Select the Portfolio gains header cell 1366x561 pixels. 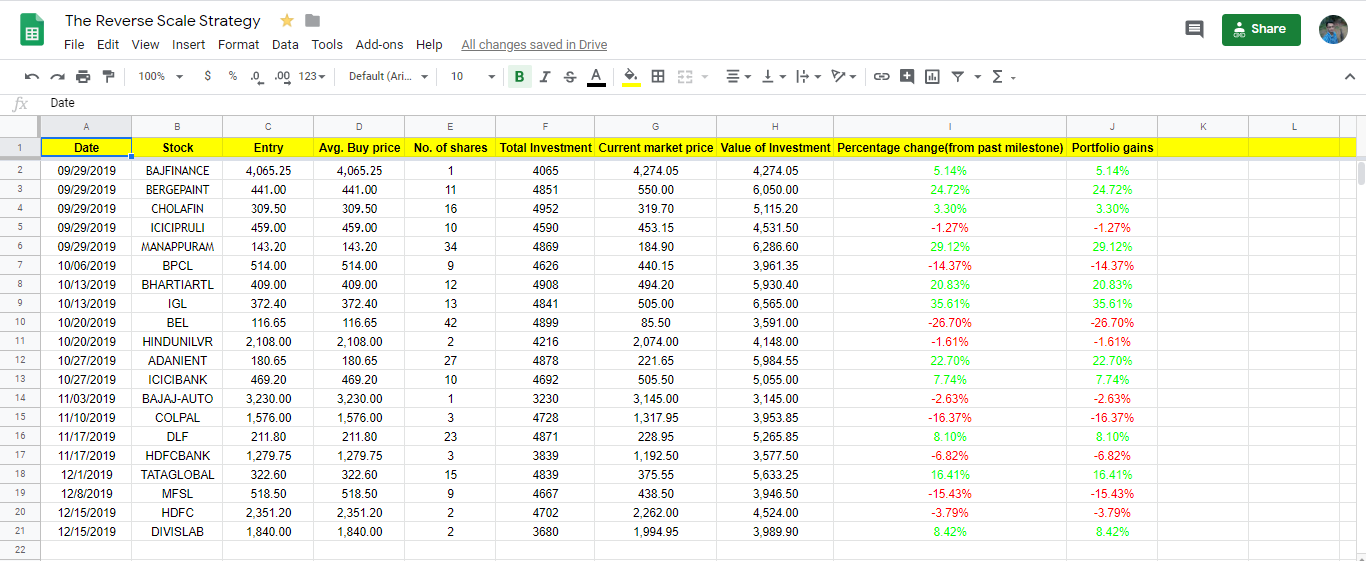pyautogui.click(x=1112, y=148)
